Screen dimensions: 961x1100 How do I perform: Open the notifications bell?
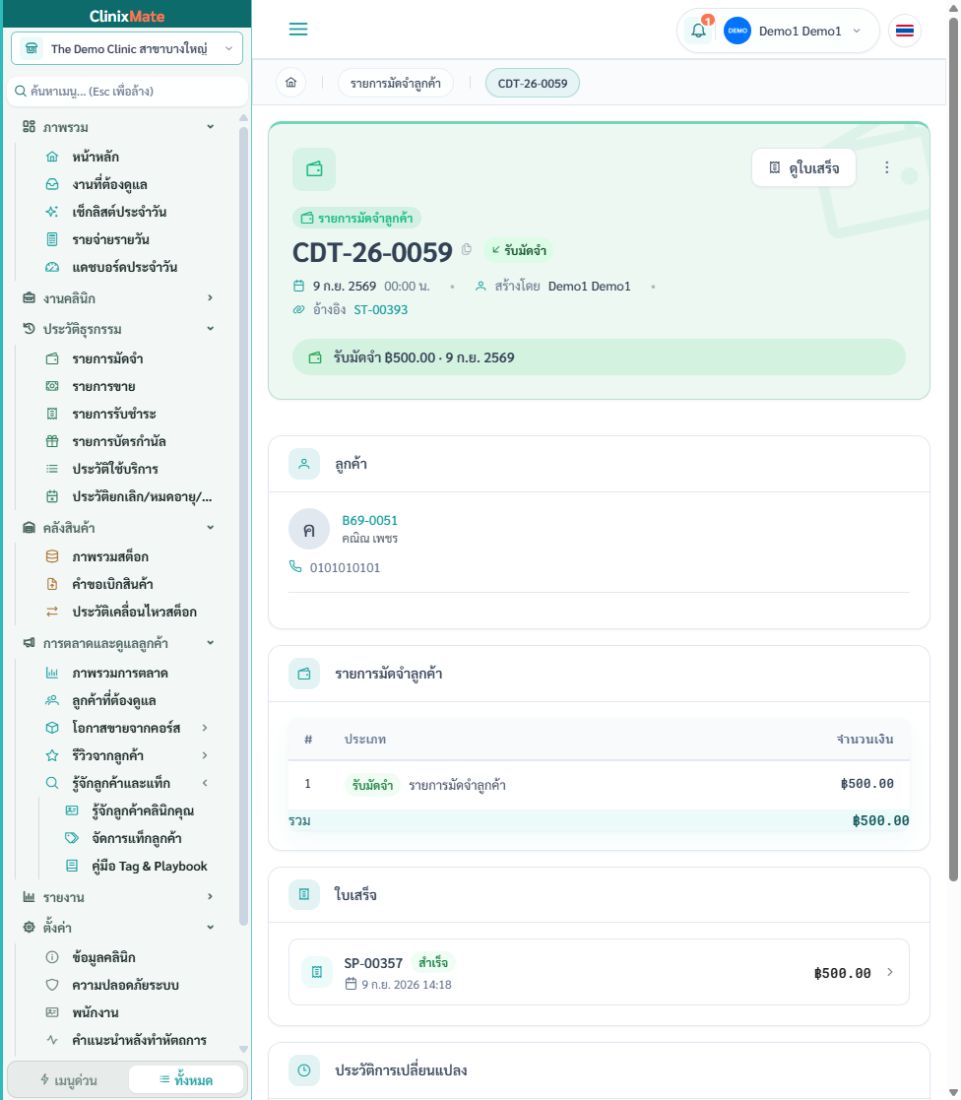point(698,30)
